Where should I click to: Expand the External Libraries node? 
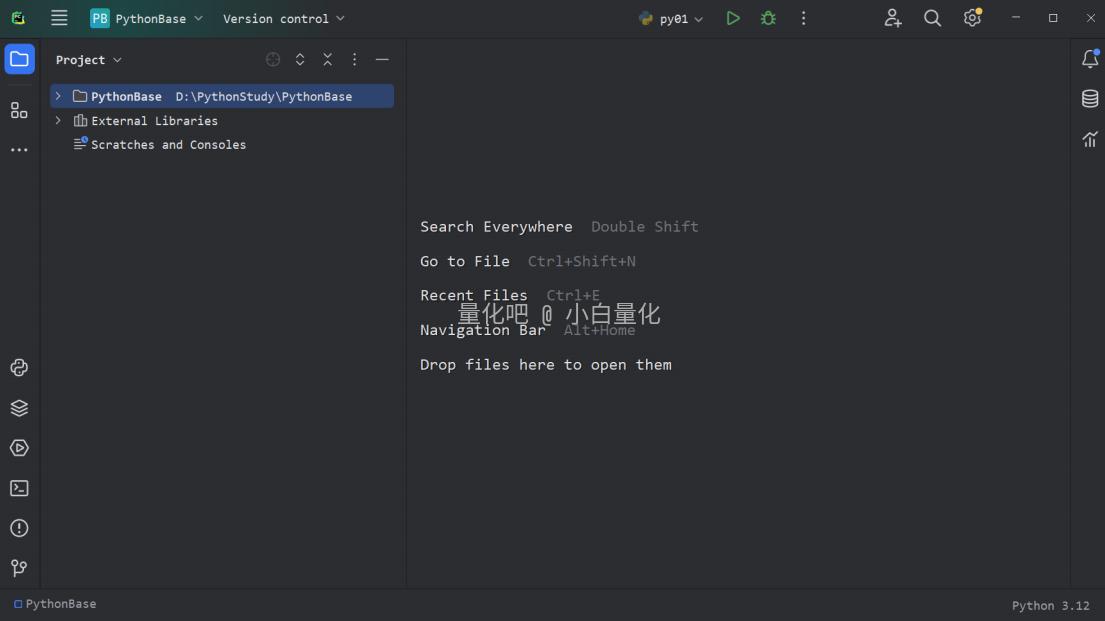click(x=58, y=121)
